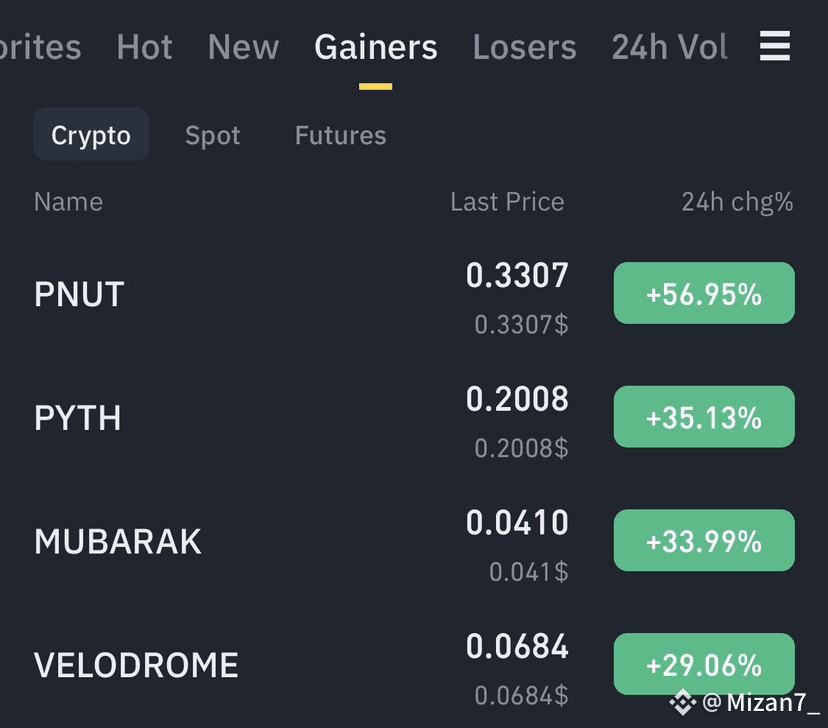Open the hamburger menu icon
Viewport: 828px width, 728px height.
(x=775, y=46)
